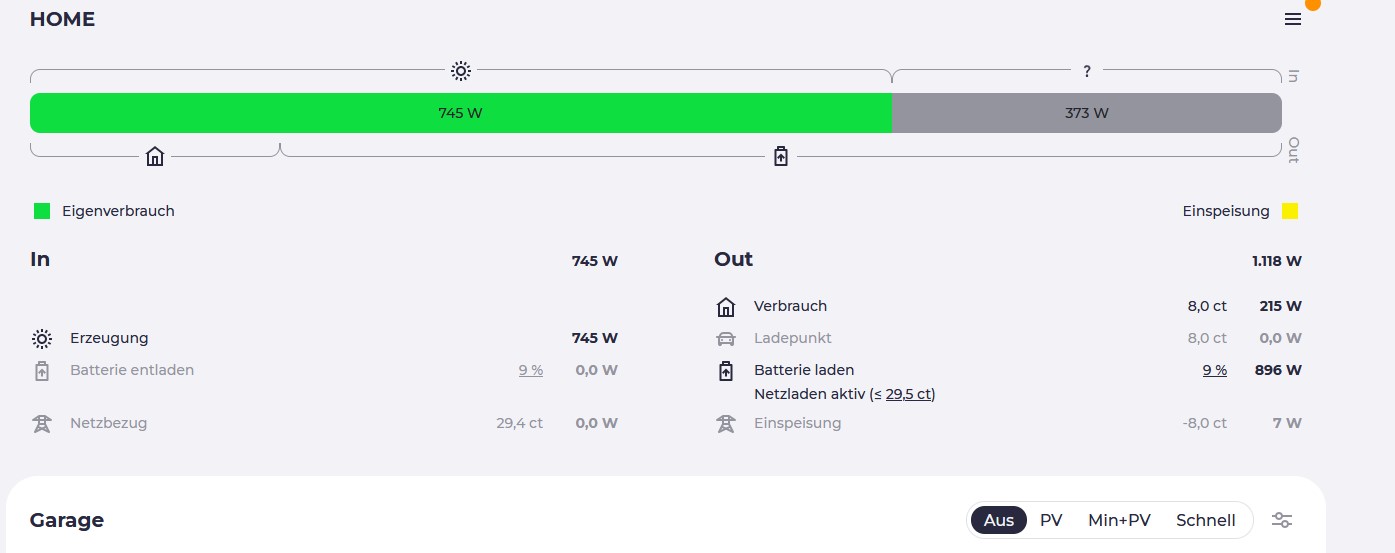This screenshot has width=1395, height=553.
Task: Click the yellow Einspeisung legend swatch
Action: click(x=1290, y=211)
